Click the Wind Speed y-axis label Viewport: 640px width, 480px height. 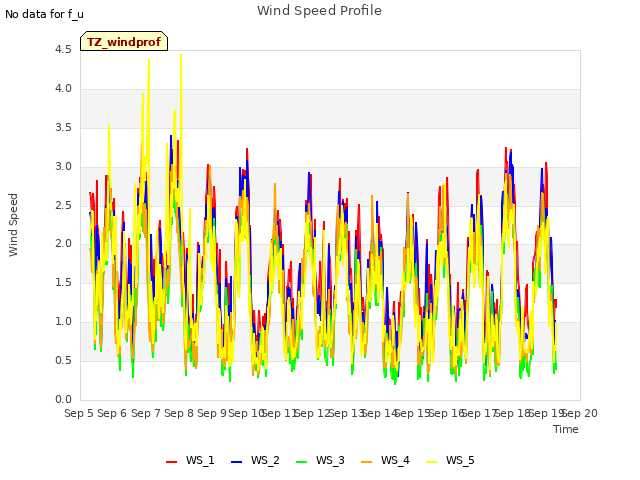(13, 225)
